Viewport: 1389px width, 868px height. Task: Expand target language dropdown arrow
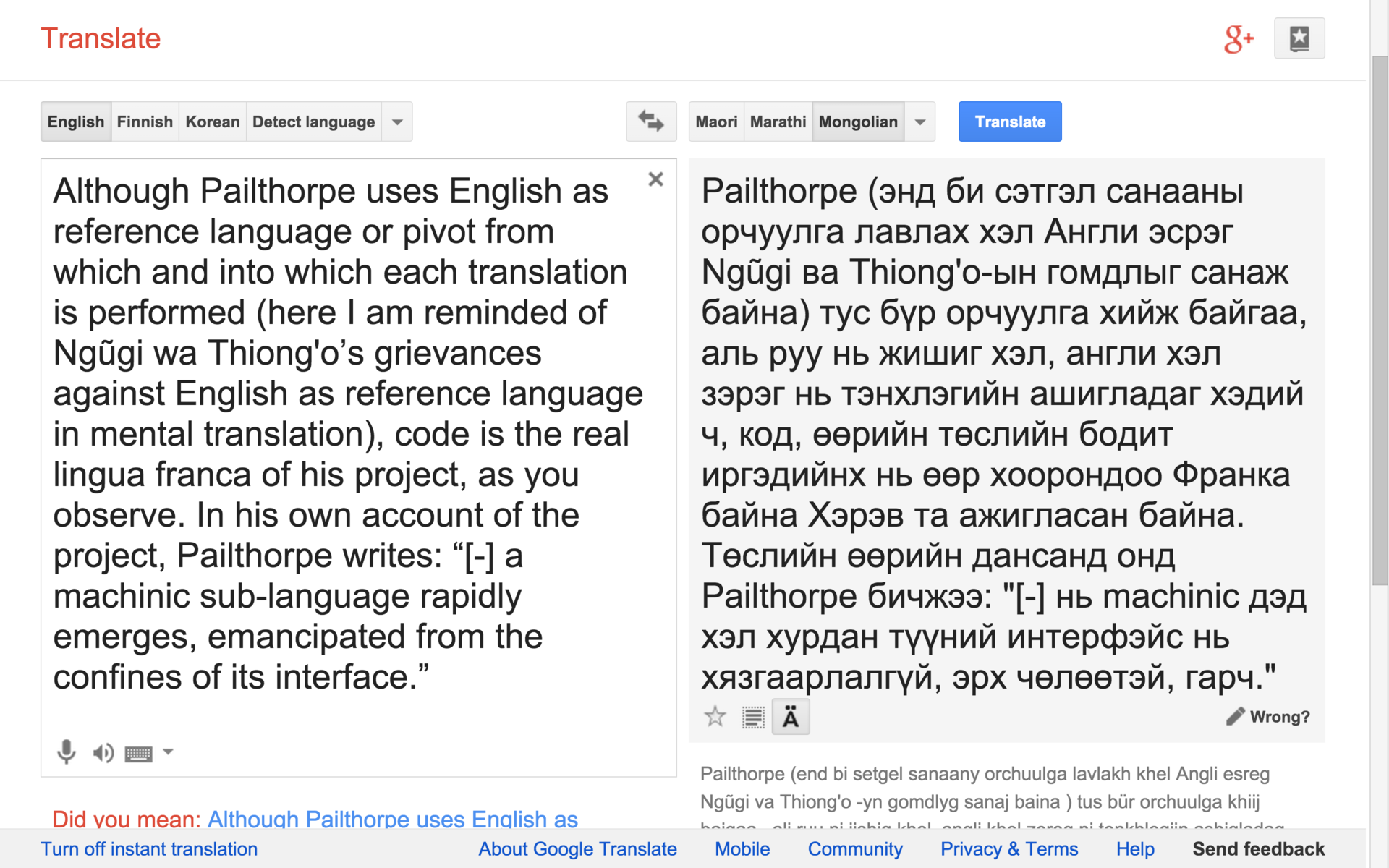919,122
